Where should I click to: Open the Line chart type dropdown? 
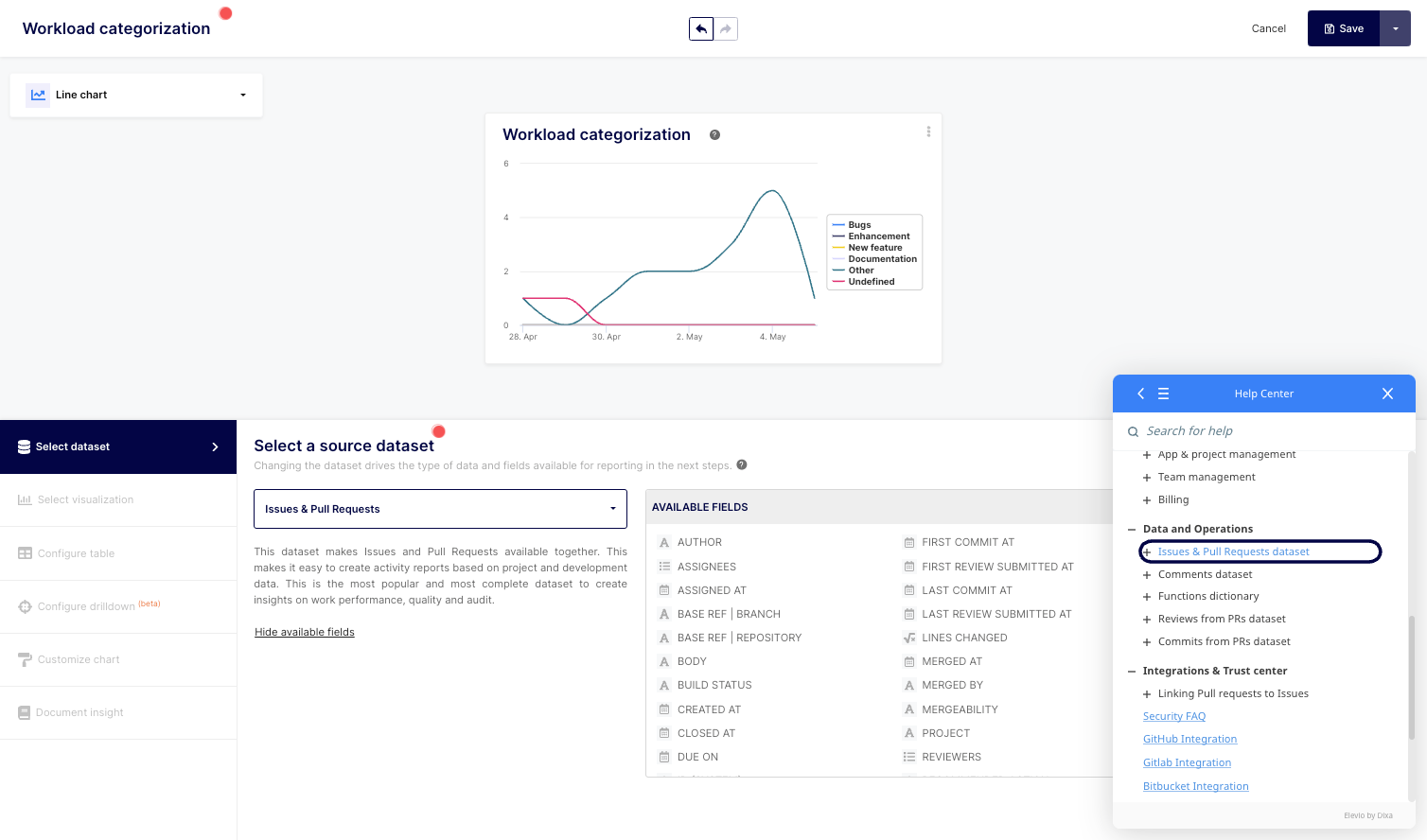tap(136, 96)
